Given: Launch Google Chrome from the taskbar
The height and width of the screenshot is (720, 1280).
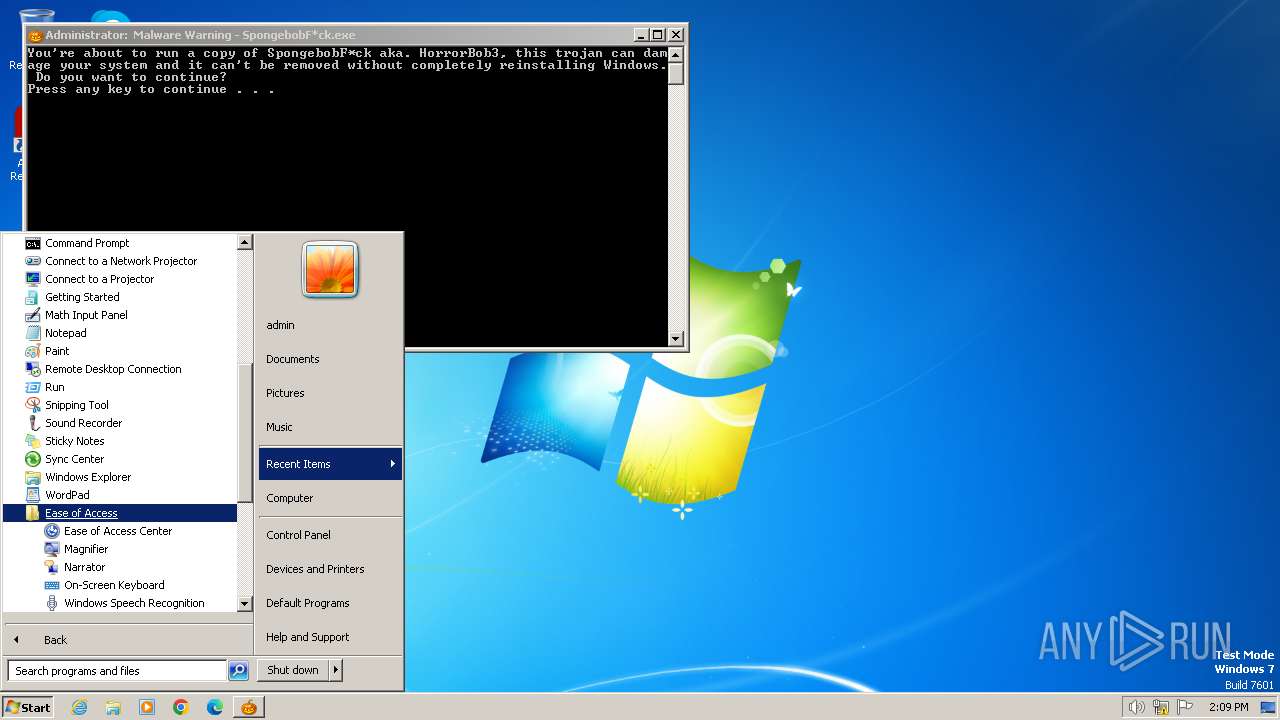Looking at the screenshot, I should coord(181,707).
